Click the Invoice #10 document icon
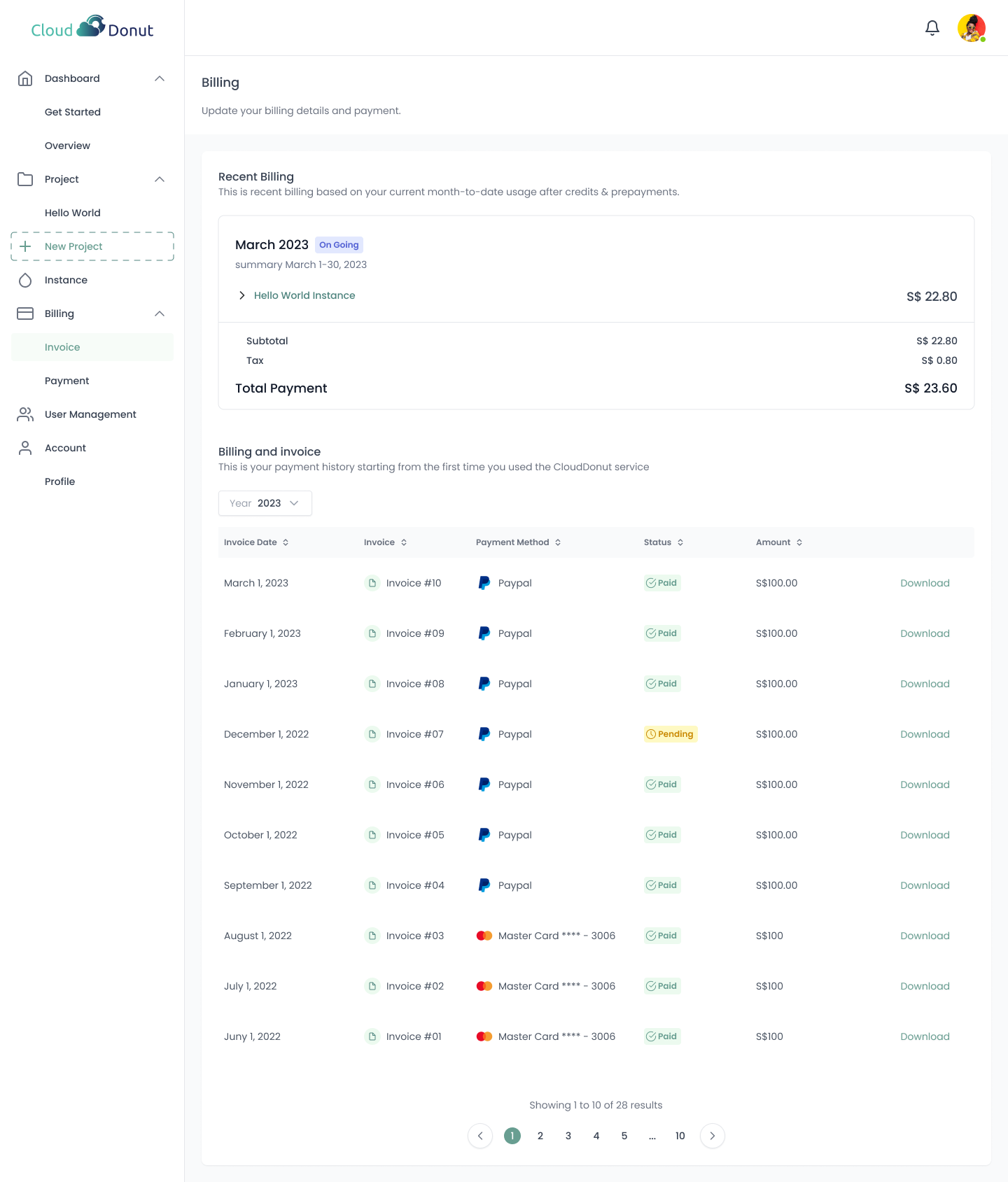1008x1182 pixels. click(x=372, y=583)
